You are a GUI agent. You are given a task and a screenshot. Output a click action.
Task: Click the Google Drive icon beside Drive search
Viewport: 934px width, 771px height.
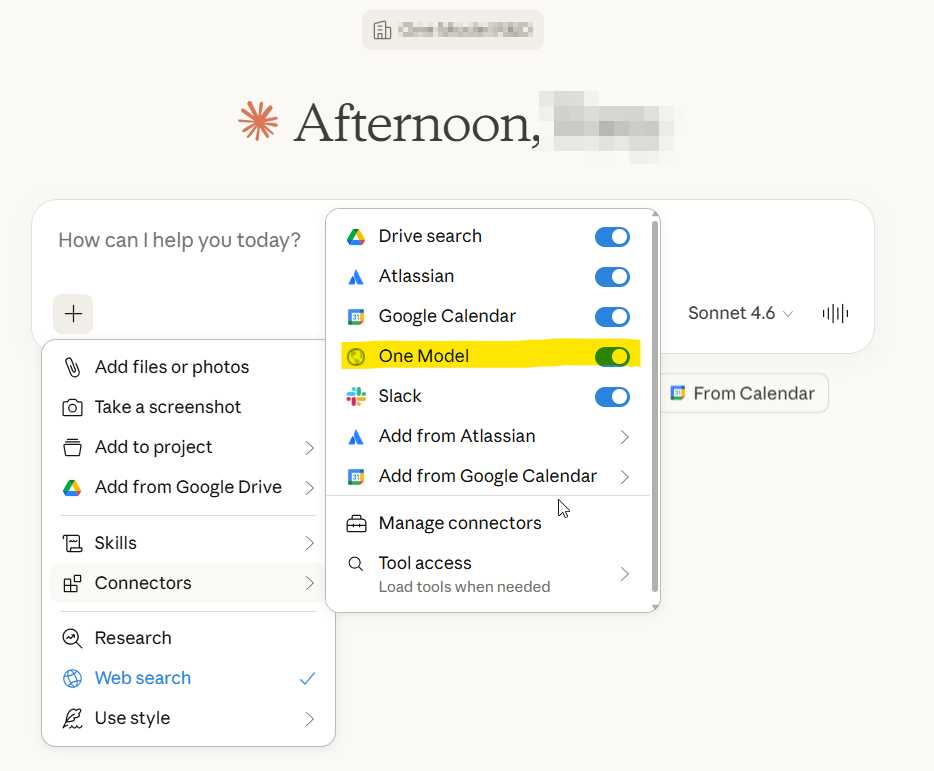pyautogui.click(x=356, y=236)
